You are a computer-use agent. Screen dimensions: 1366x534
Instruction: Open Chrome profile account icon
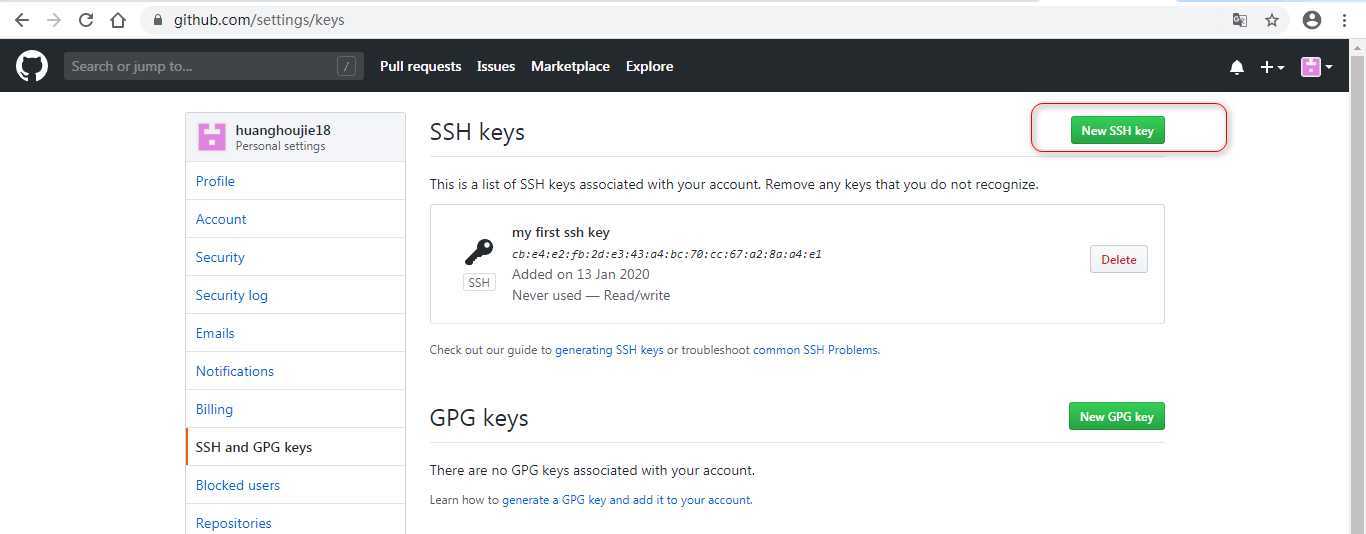(1312, 20)
